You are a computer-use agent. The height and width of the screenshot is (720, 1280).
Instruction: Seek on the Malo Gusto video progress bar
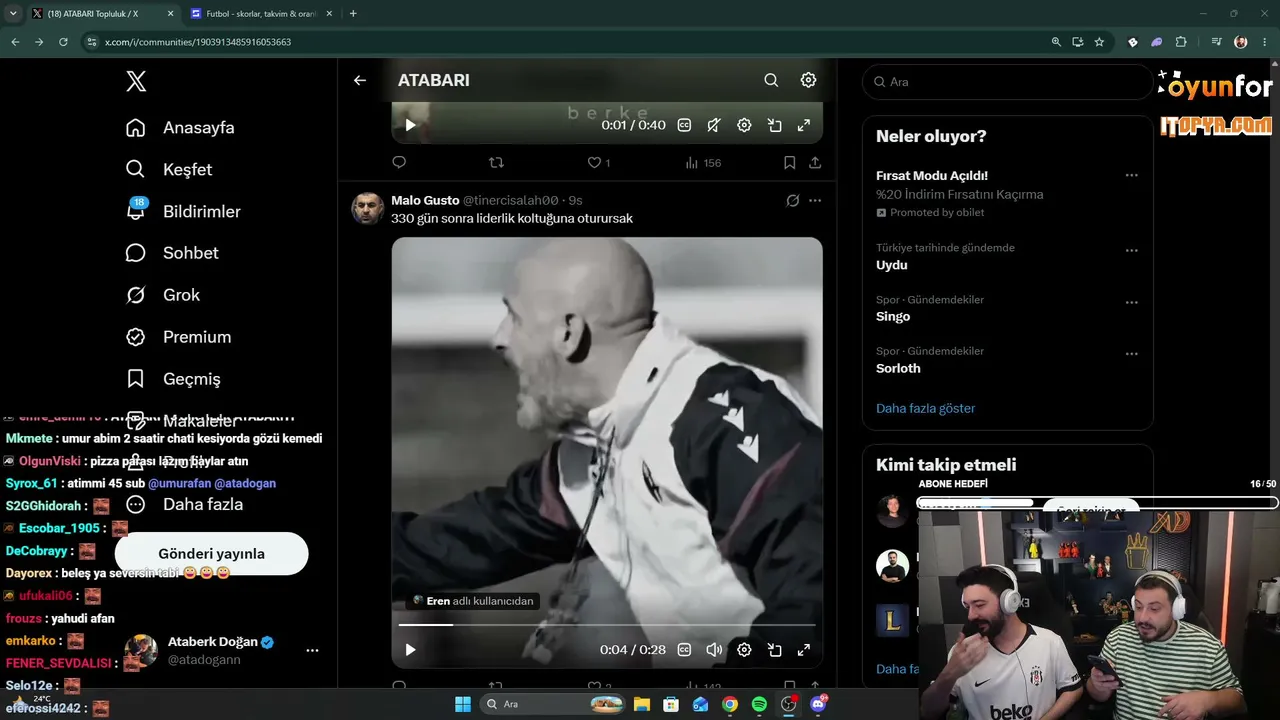coord(607,625)
